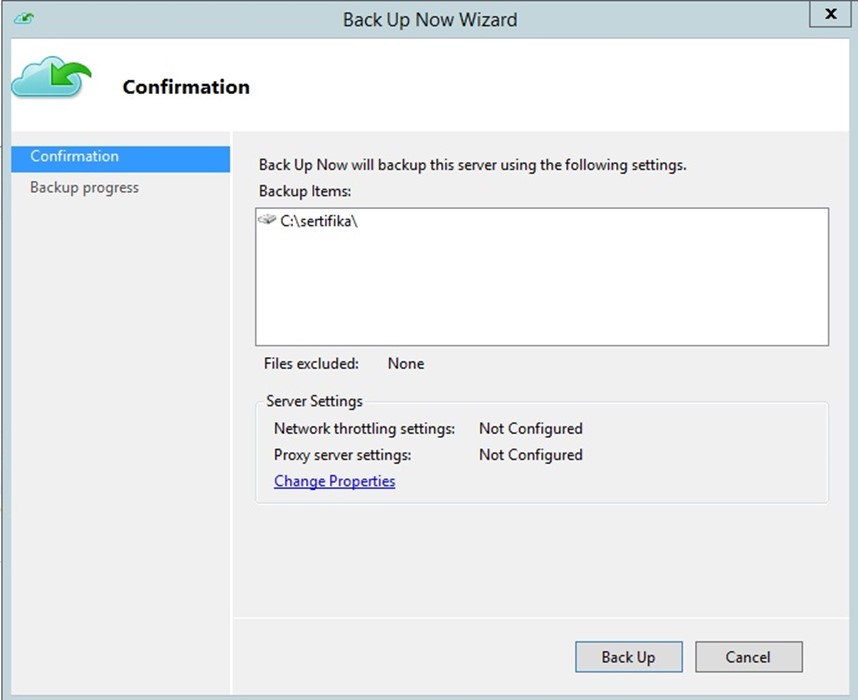This screenshot has height=700, width=858.
Task: Open the Change Properties link
Action: [x=334, y=481]
